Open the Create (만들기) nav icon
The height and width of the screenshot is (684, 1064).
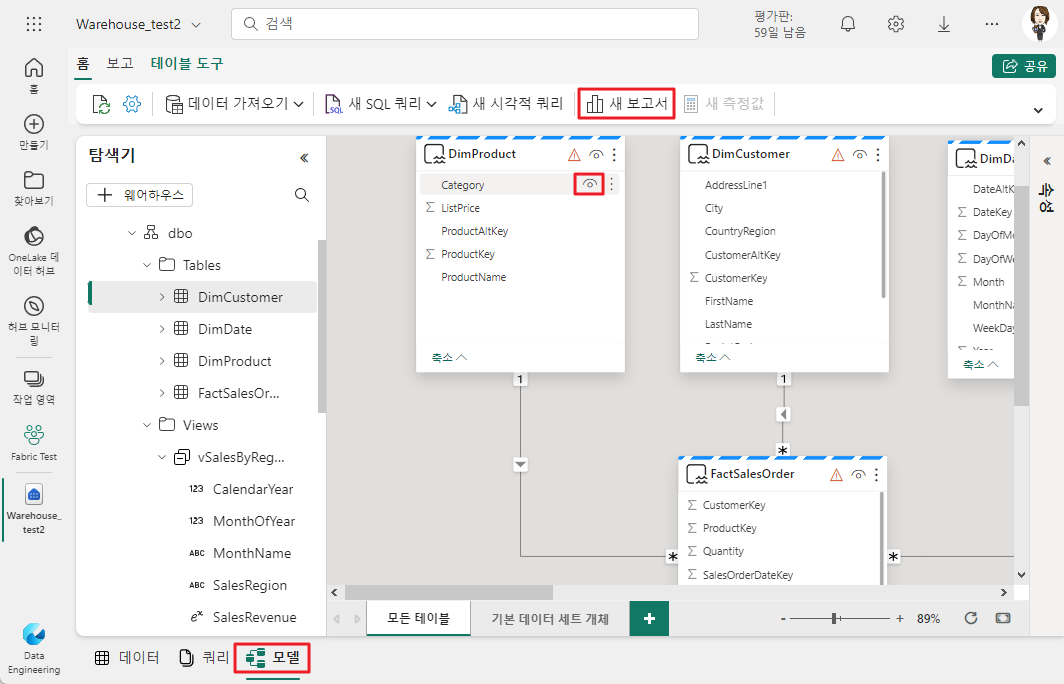(34, 132)
